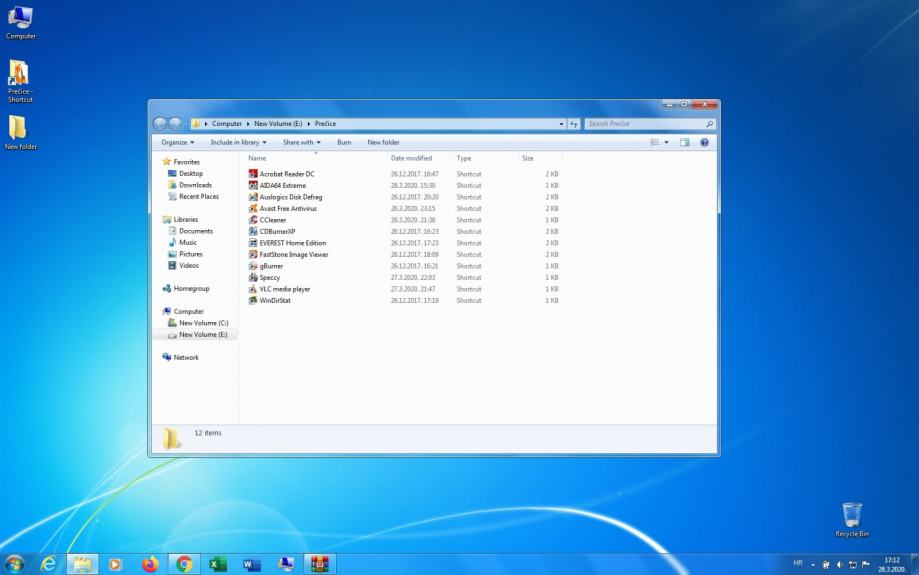Select the Acrobat Reader DC shortcut
Image resolution: width=919 pixels, height=575 pixels.
click(x=286, y=174)
